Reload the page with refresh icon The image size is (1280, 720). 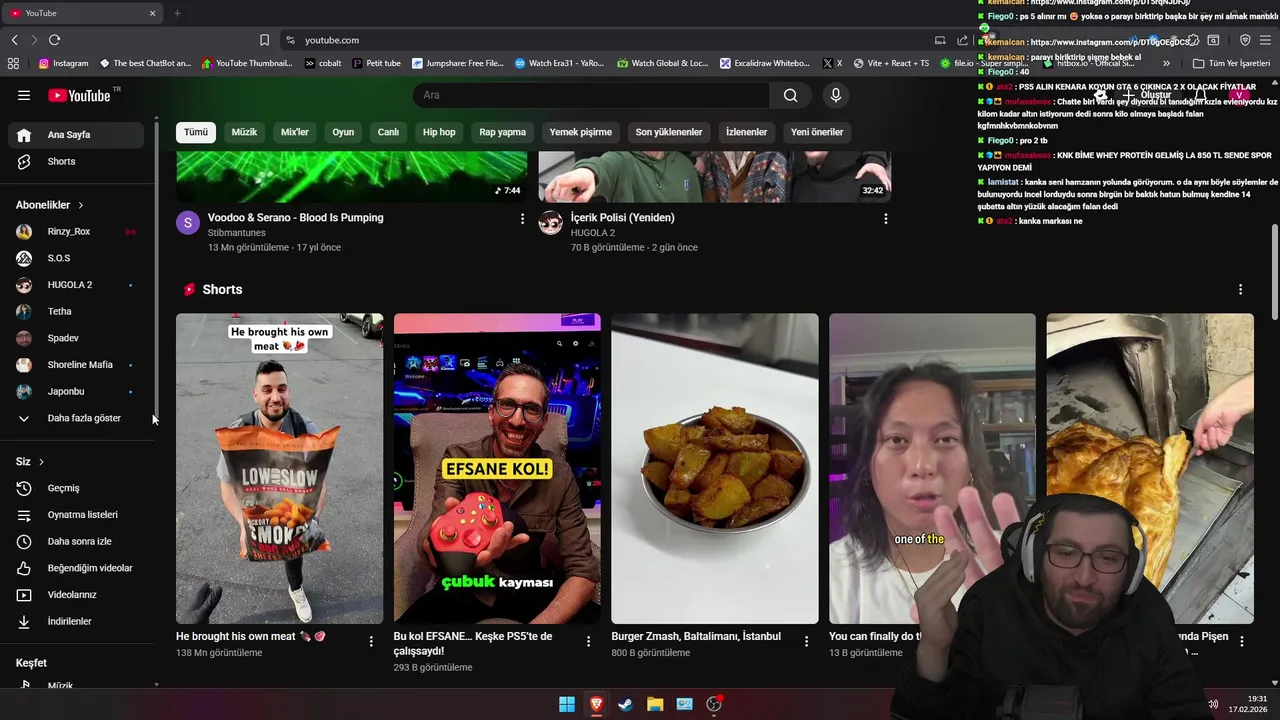coord(54,40)
